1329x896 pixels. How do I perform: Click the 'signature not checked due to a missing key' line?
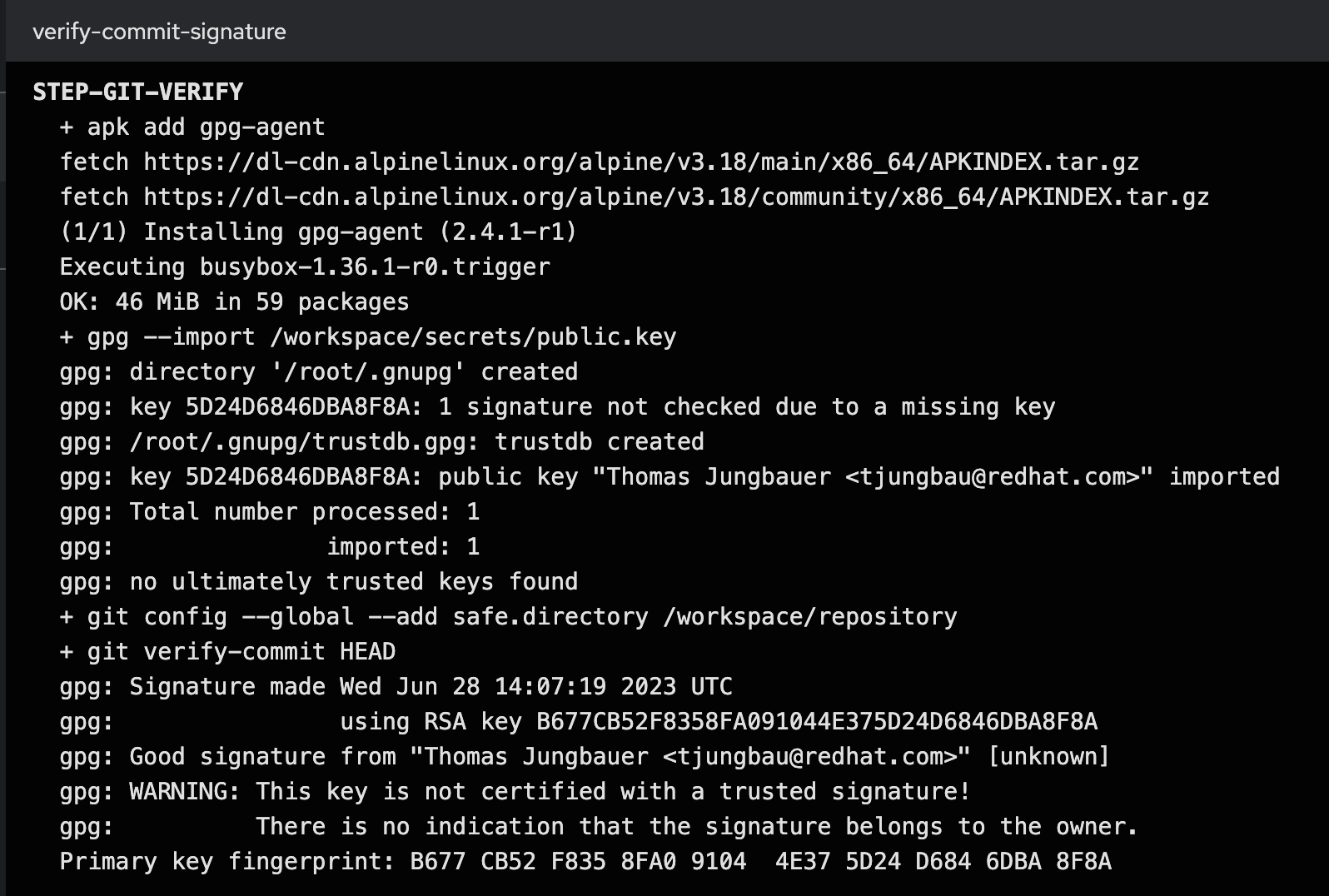558,406
